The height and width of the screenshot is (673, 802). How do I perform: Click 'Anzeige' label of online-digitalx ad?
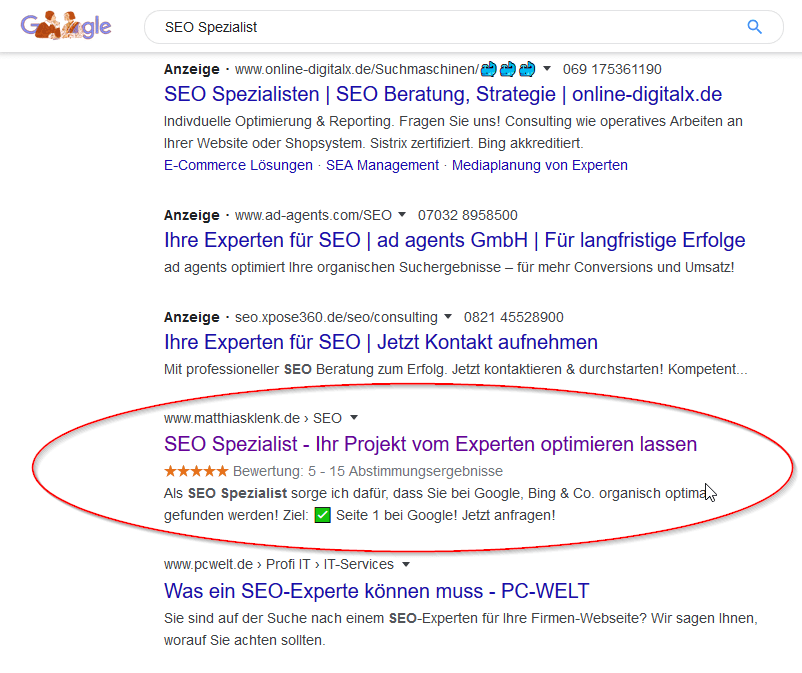192,69
